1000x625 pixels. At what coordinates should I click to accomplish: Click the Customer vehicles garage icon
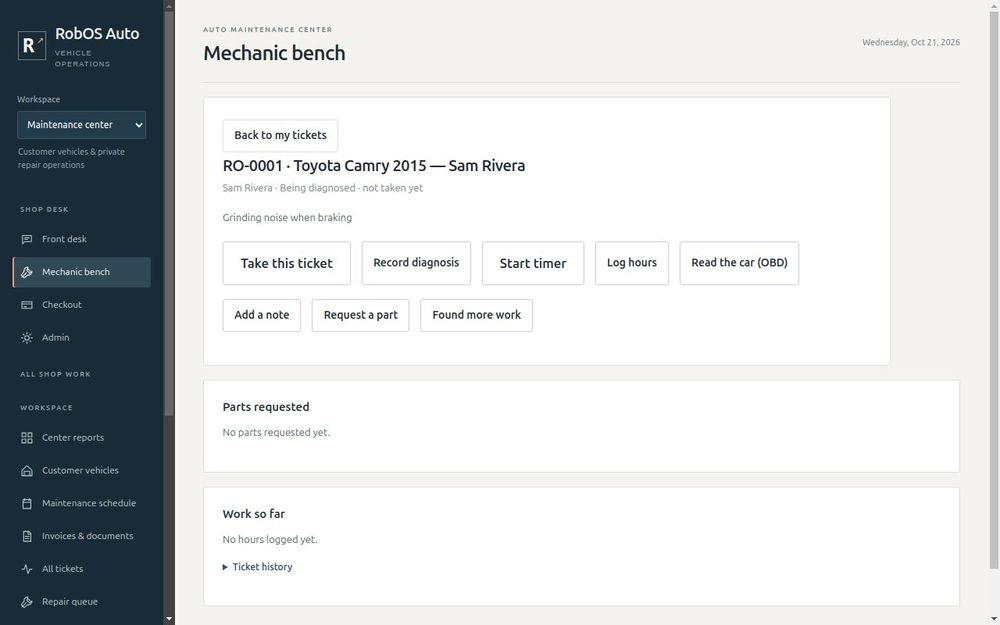coord(27,471)
